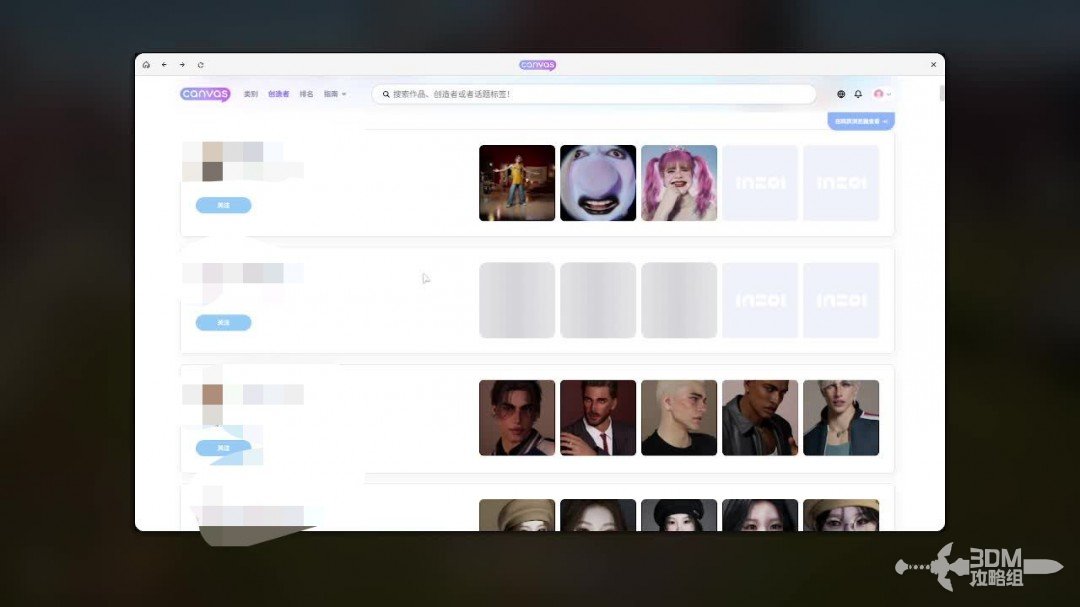This screenshot has height=607, width=1080.
Task: Open the 类别 category tab
Action: point(251,94)
